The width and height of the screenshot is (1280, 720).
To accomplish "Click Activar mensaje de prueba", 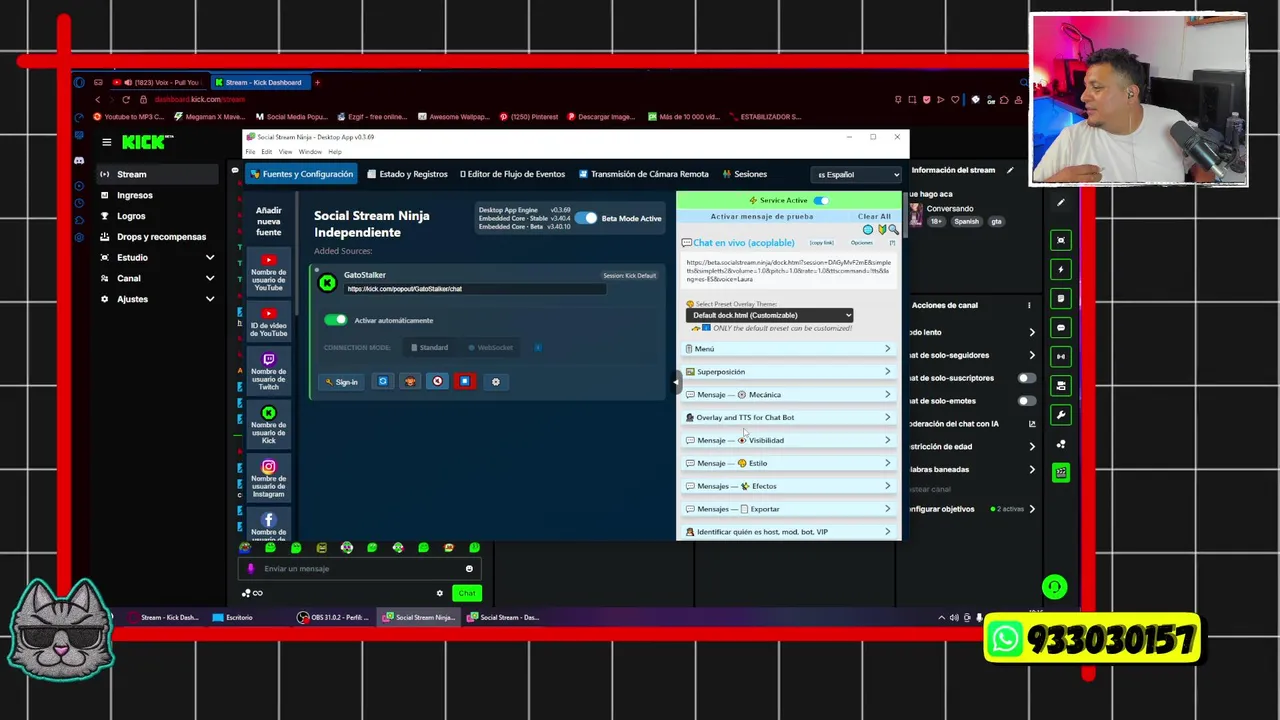I will pyautogui.click(x=762, y=216).
